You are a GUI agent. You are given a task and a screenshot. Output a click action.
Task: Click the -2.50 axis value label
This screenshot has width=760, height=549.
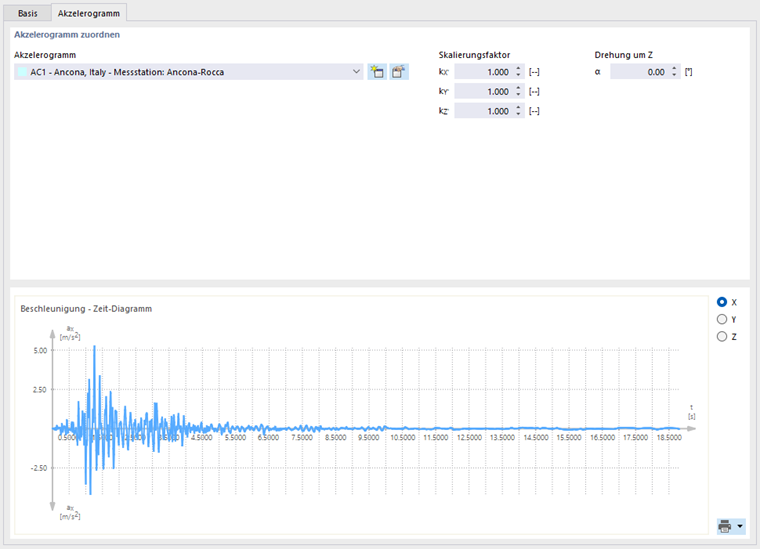tap(39, 468)
